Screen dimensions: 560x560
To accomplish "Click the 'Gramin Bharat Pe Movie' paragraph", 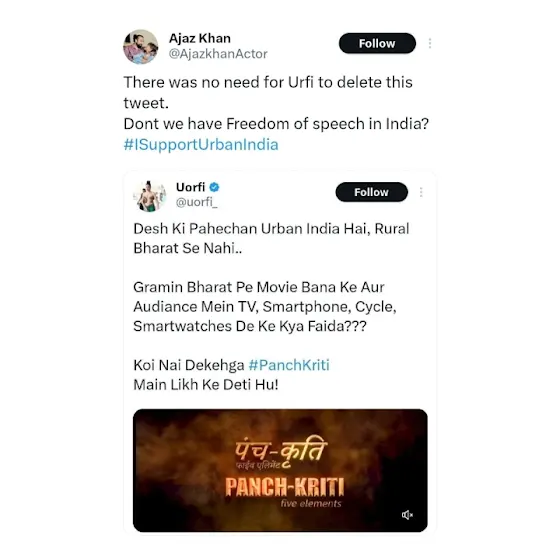I will (x=265, y=306).
